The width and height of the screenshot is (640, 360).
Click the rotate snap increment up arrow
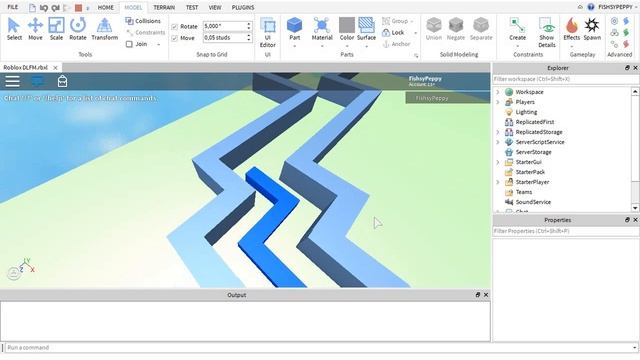point(249,24)
